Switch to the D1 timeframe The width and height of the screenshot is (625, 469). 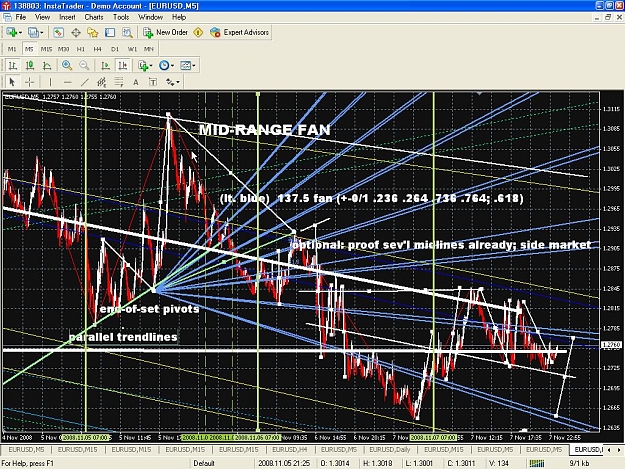115,49
